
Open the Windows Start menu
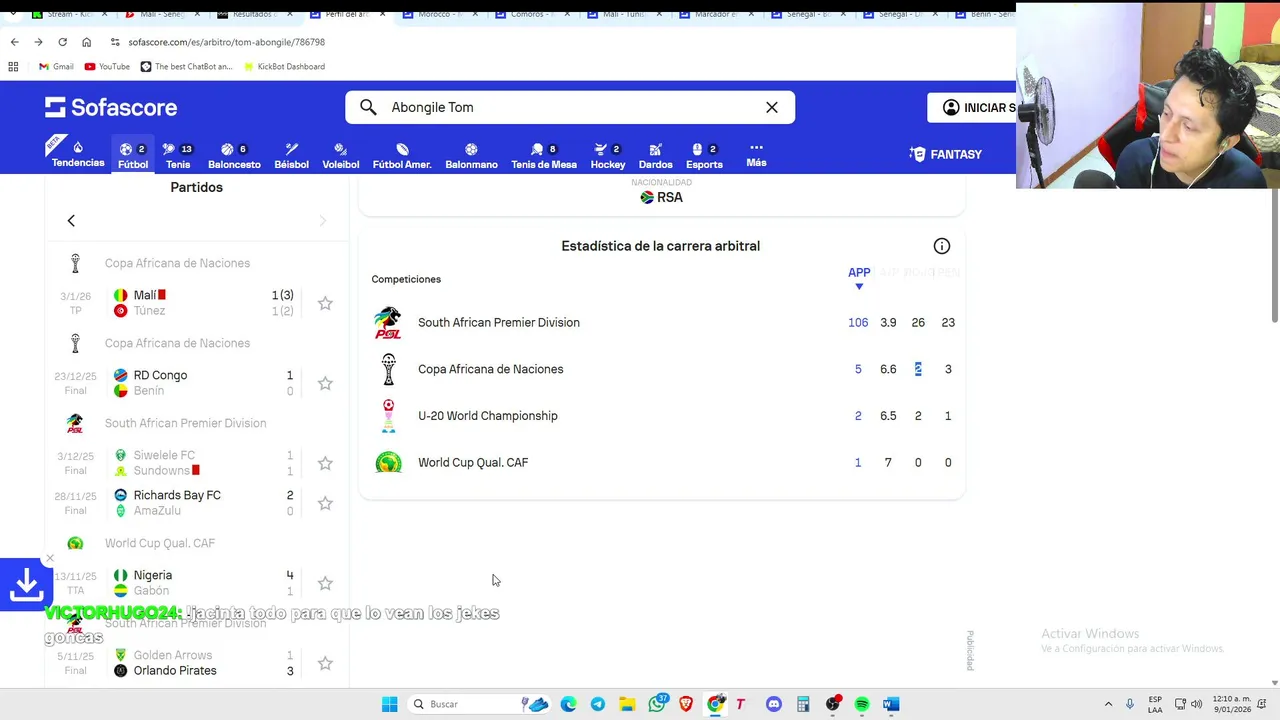(x=389, y=704)
